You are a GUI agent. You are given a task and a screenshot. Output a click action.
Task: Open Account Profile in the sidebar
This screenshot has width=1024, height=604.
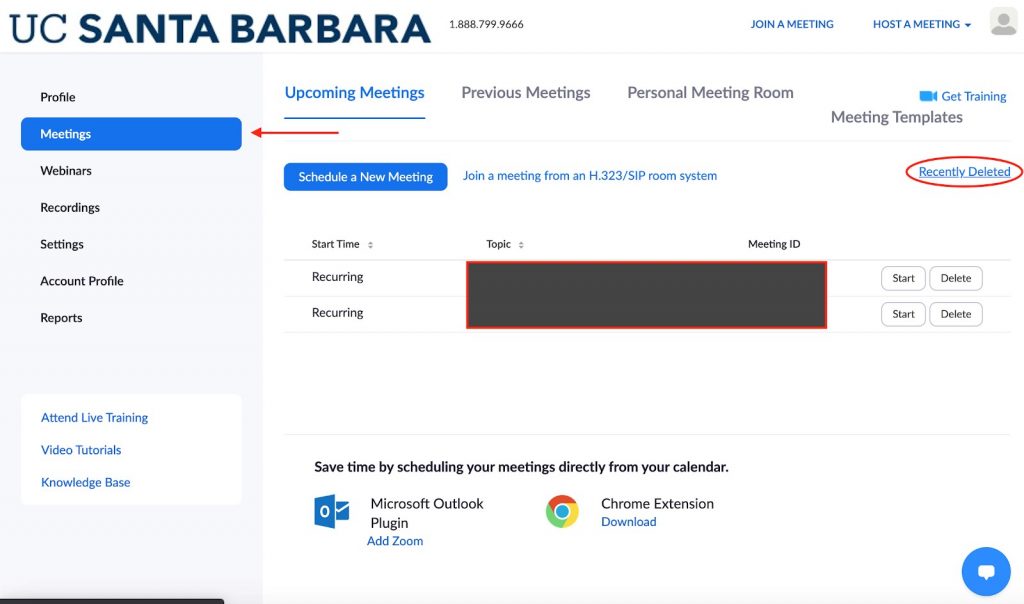(82, 281)
